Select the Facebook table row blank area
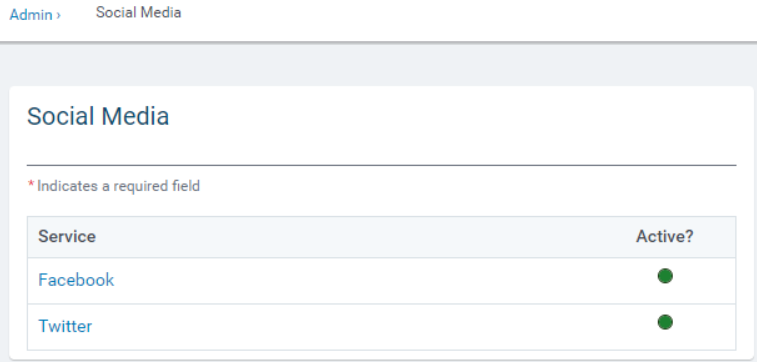 pos(381,280)
